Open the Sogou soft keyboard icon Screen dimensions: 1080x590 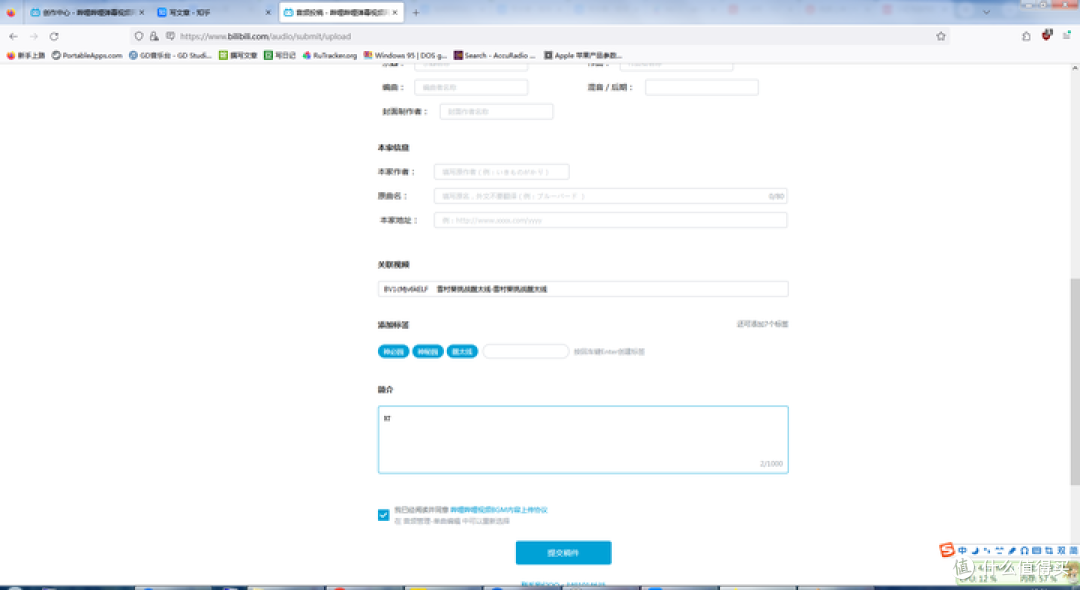pos(1037,551)
